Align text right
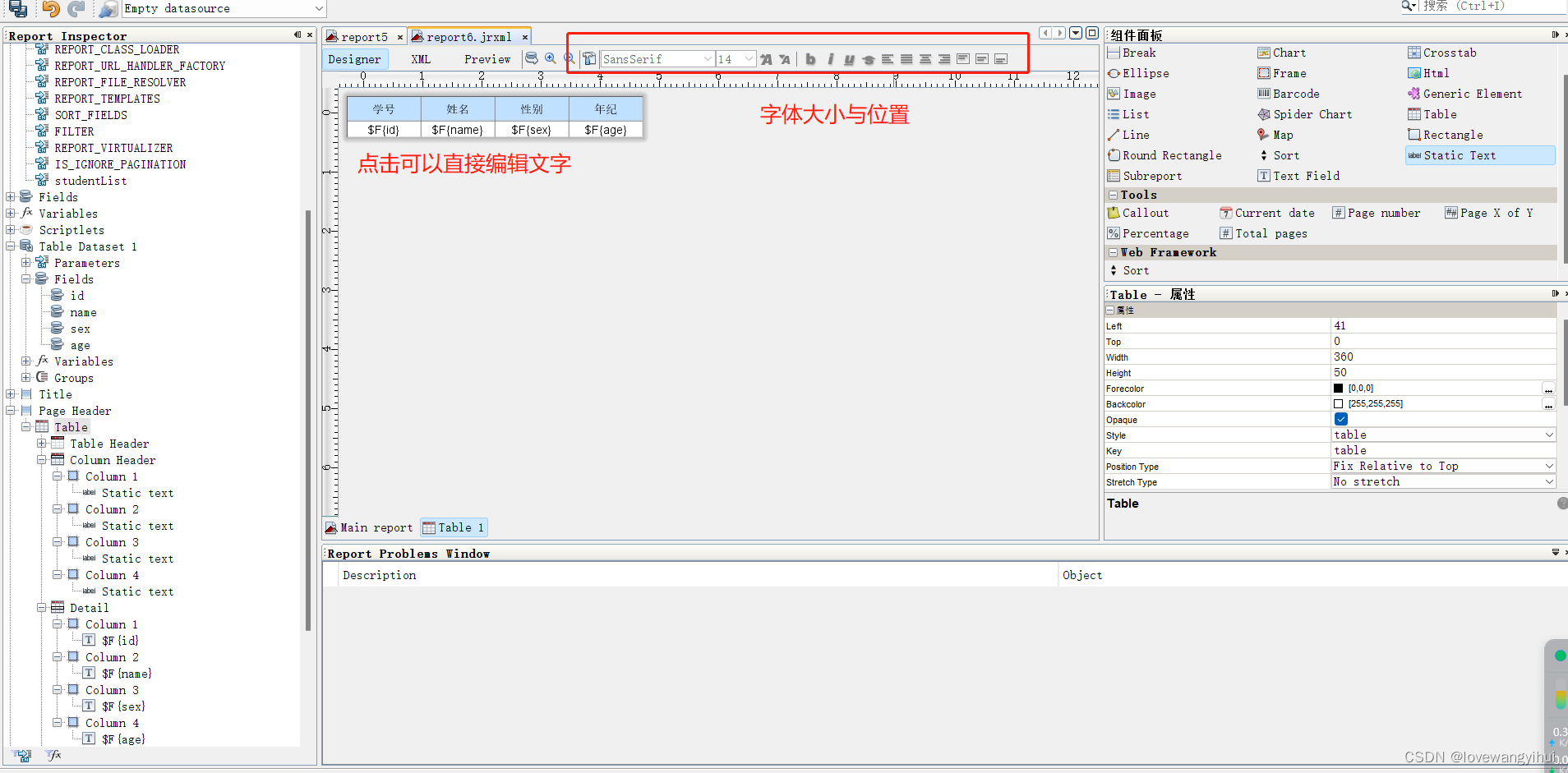The image size is (1568, 773). (944, 59)
